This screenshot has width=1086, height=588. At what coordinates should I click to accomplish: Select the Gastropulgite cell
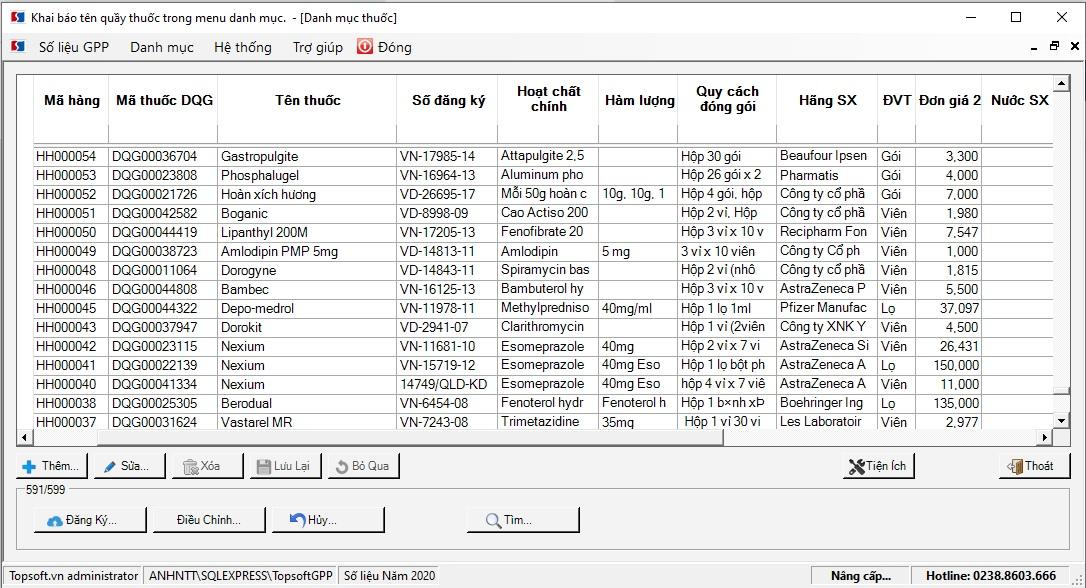[307, 157]
